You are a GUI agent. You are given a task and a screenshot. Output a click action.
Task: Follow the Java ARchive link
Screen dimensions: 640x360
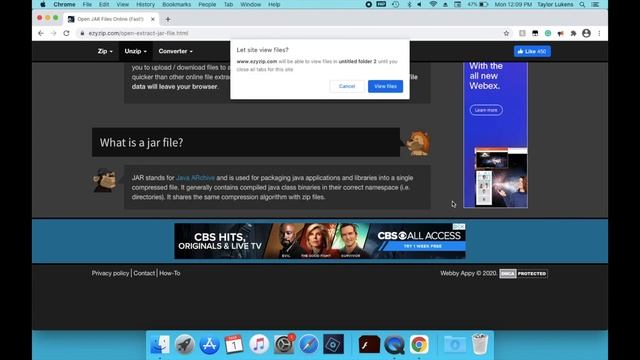coord(195,178)
